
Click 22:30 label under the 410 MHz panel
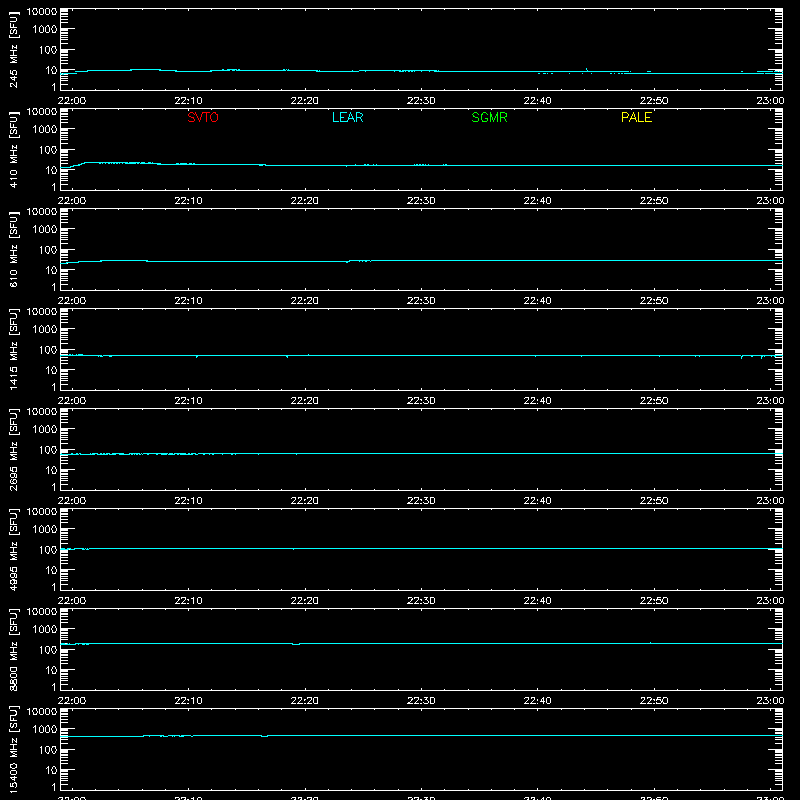[x=421, y=201]
